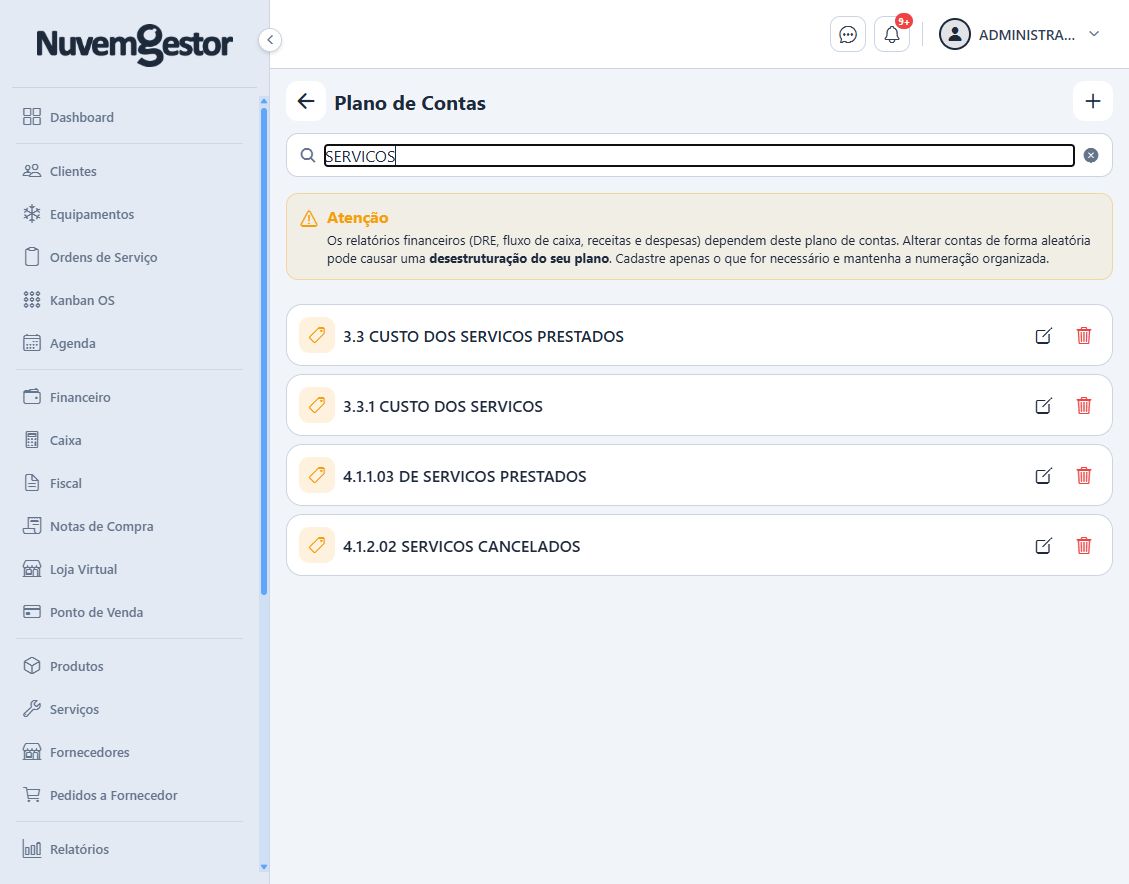Open the notifications bell

891,35
